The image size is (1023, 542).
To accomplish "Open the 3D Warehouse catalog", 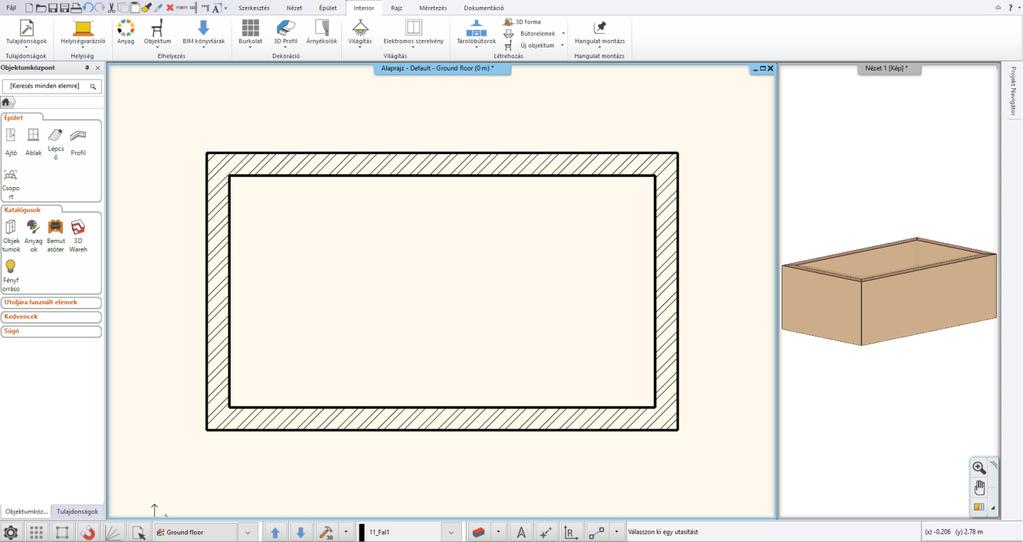I will (x=78, y=236).
